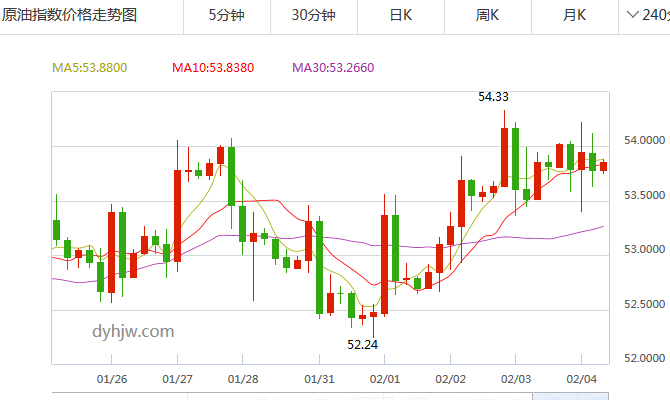This screenshot has width=670, height=400.
Task: Click the 52.24 low price label
Action: [362, 344]
